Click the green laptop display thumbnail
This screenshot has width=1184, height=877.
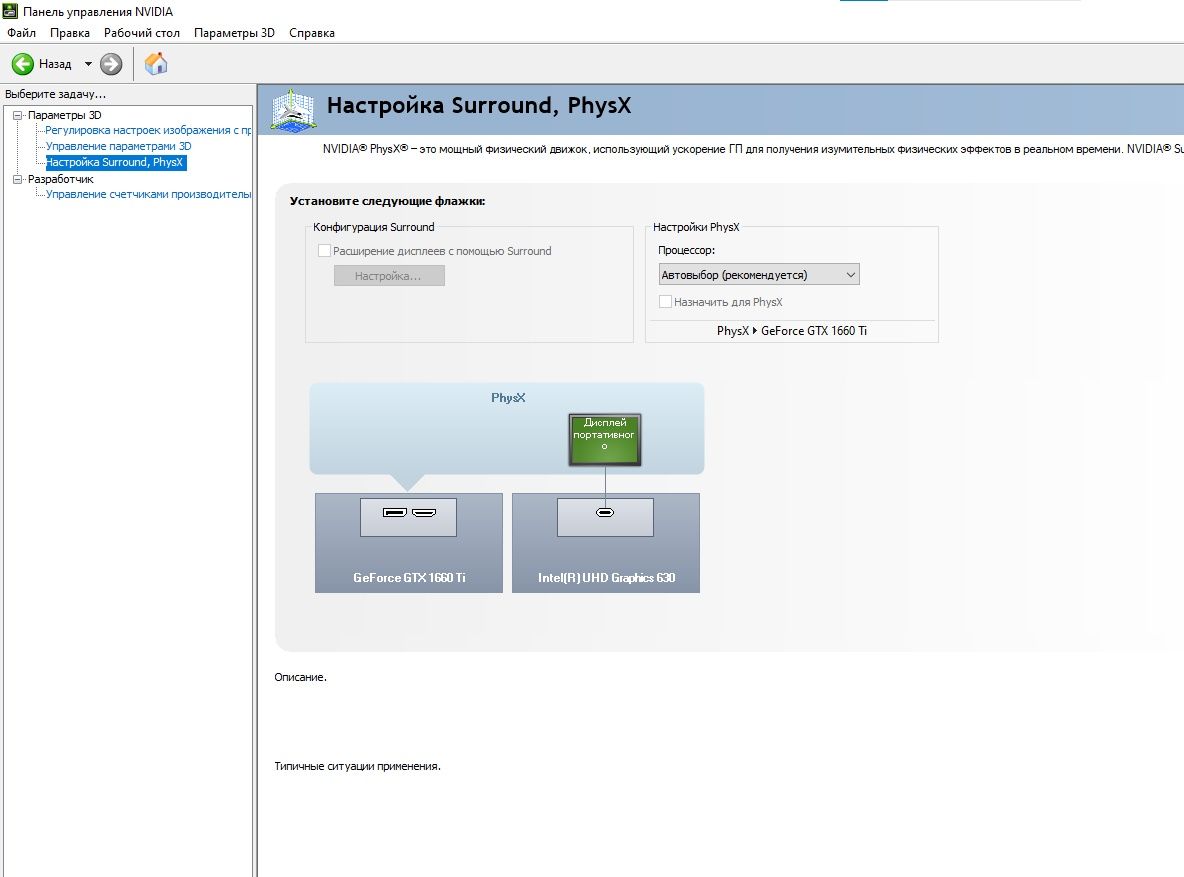pyautogui.click(x=605, y=439)
